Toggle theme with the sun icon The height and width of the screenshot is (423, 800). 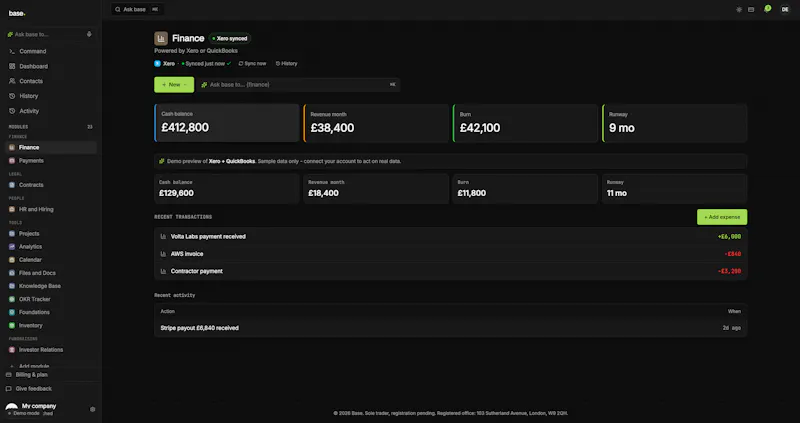pyautogui.click(x=739, y=10)
